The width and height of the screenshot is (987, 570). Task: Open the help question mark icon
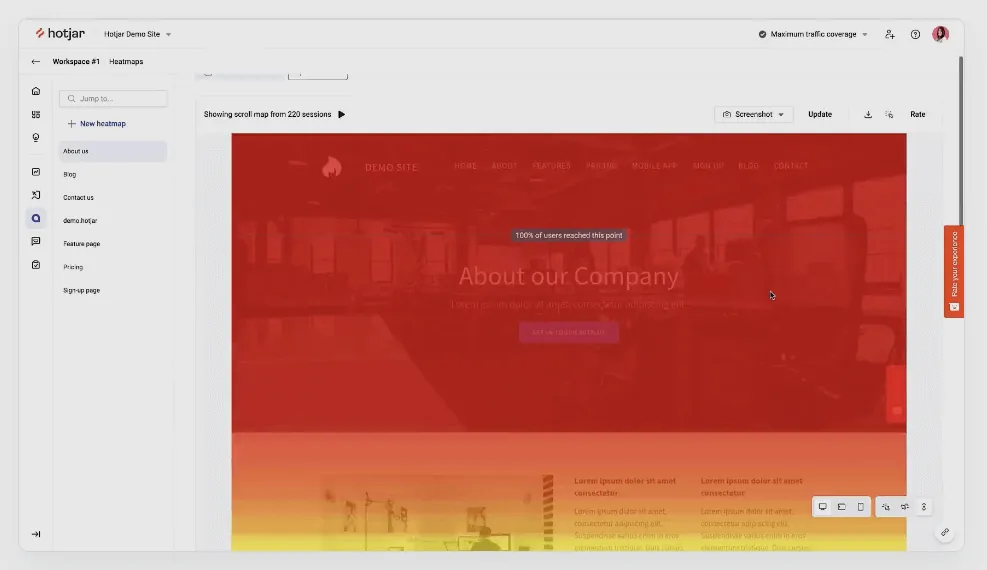[x=915, y=35]
